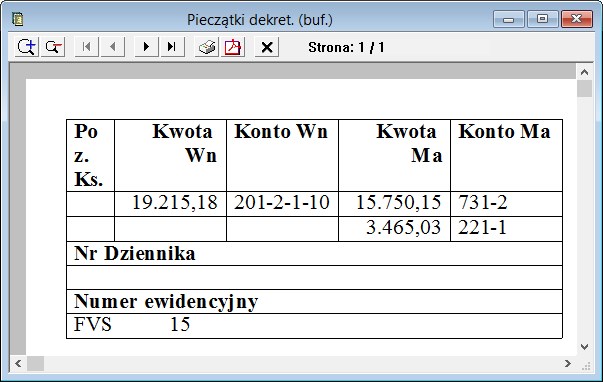The width and height of the screenshot is (603, 382).
Task: Click the amount 3.465,03
Action: (403, 227)
